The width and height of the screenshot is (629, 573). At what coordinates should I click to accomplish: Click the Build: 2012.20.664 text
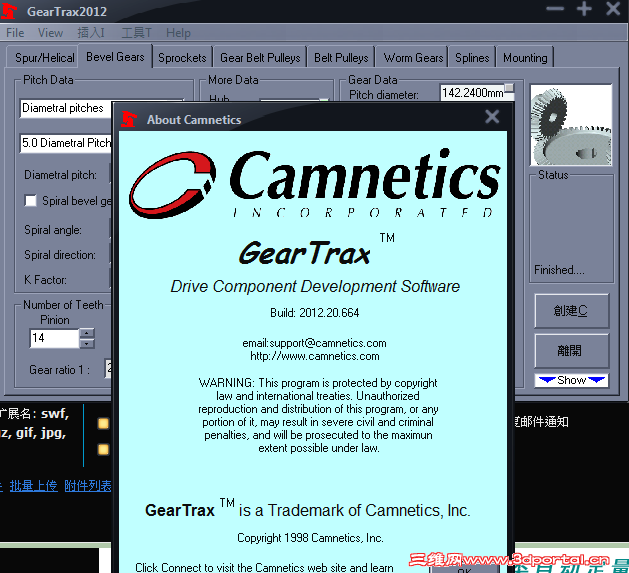point(314,313)
